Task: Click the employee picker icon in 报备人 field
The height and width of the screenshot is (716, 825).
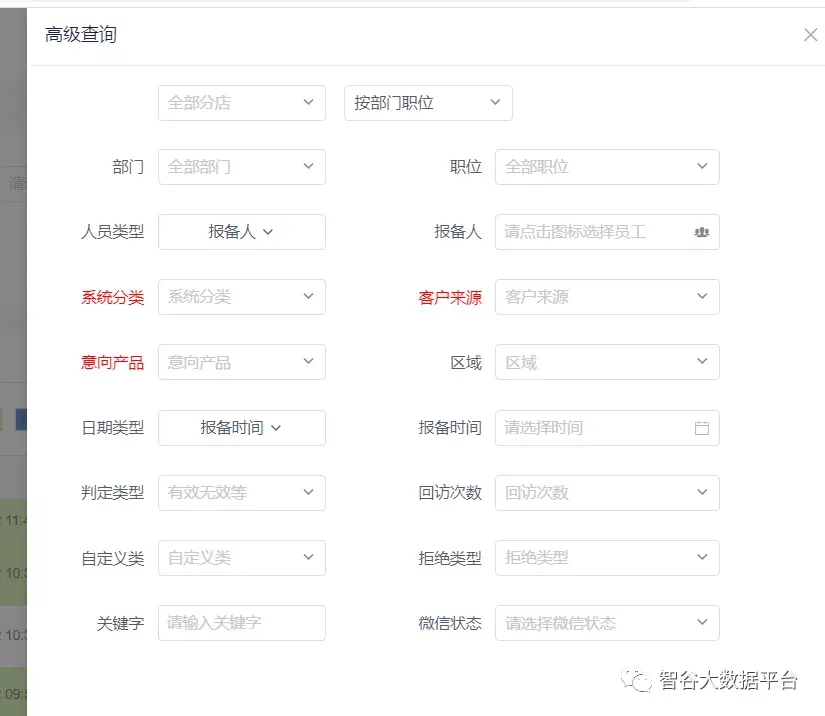Action: [701, 232]
